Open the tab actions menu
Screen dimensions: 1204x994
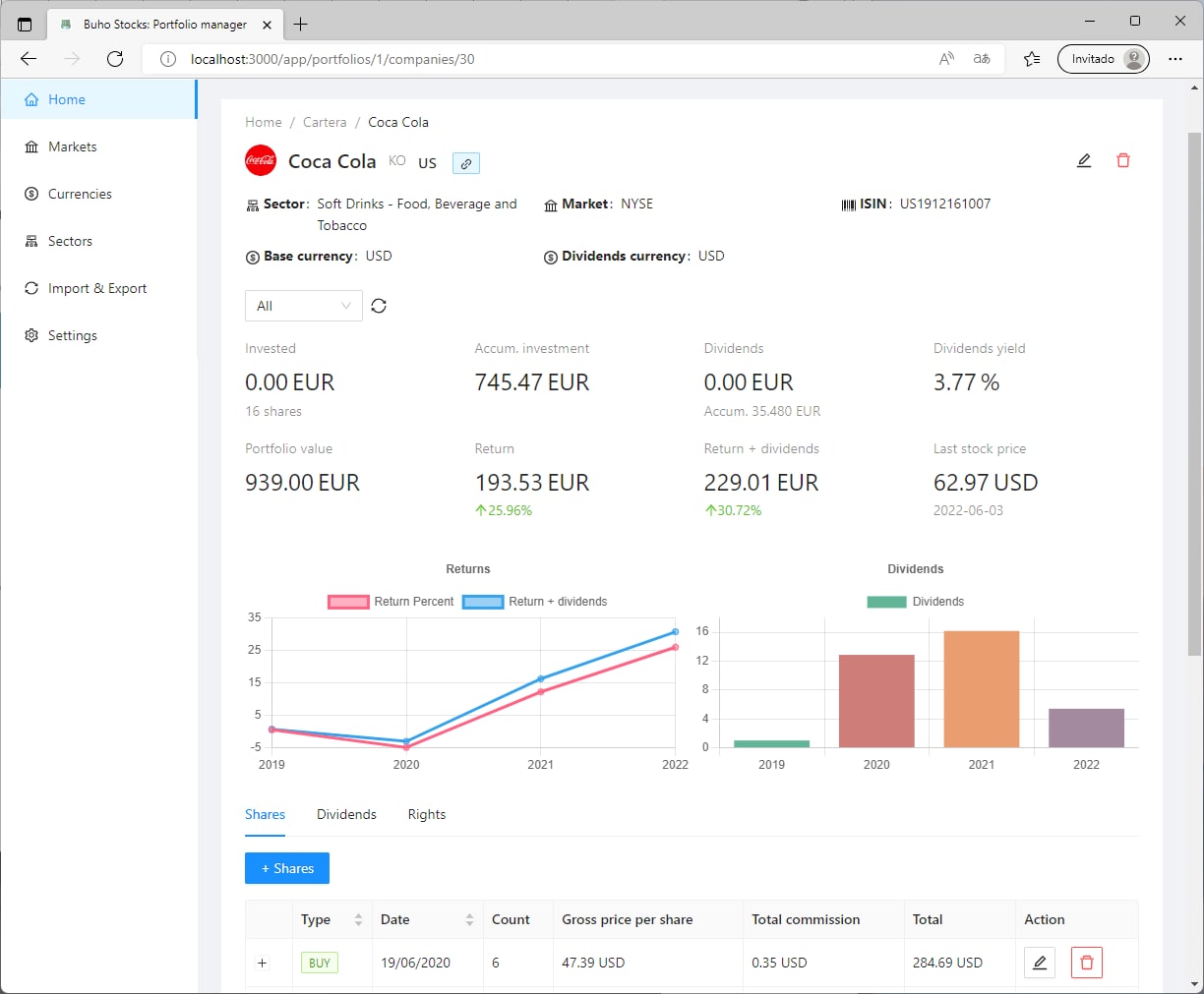pos(25,24)
